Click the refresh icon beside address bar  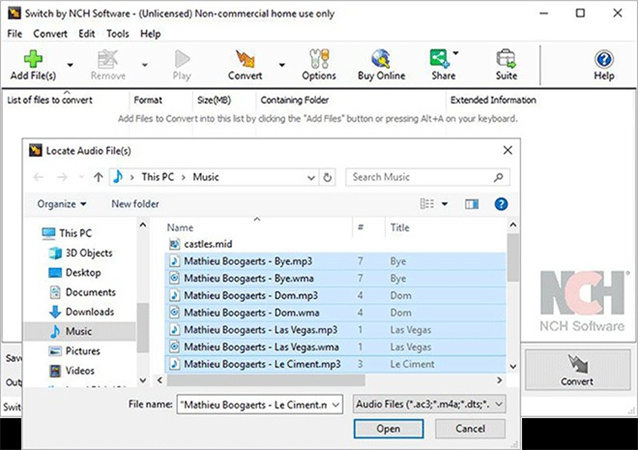click(327, 177)
